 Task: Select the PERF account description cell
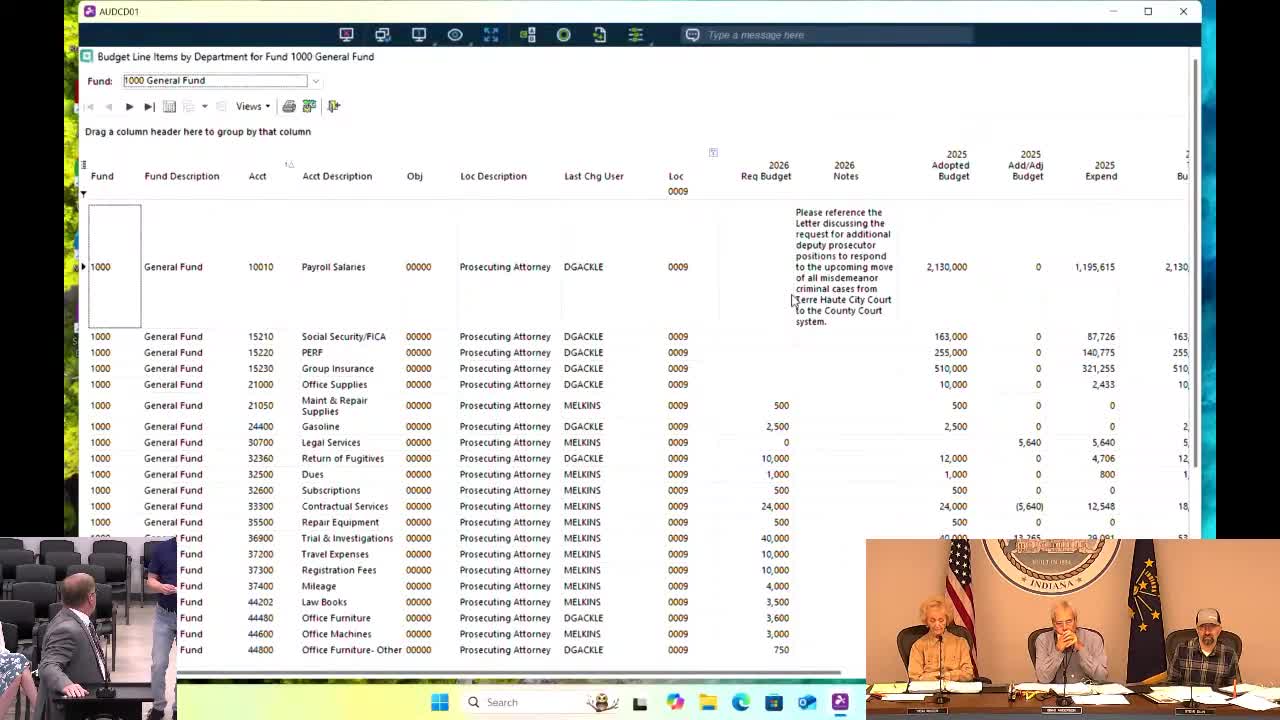point(312,353)
